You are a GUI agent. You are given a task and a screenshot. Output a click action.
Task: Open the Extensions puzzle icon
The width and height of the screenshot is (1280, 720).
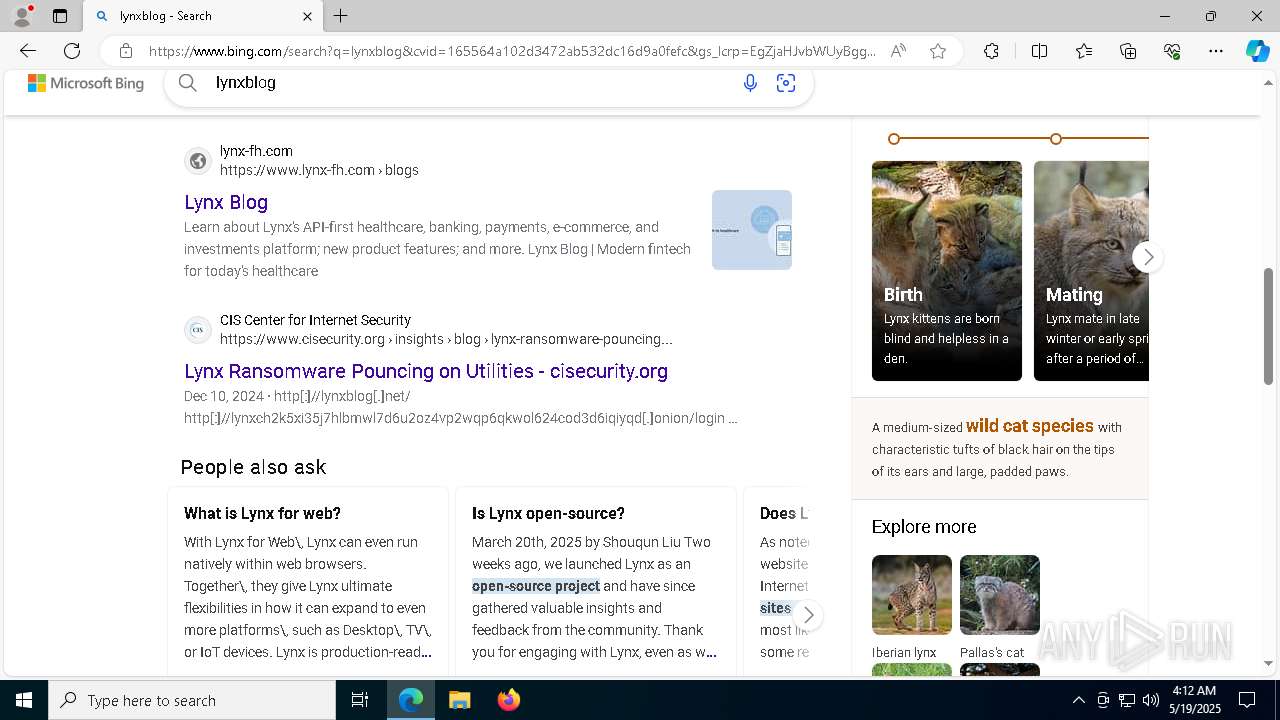coord(991,51)
